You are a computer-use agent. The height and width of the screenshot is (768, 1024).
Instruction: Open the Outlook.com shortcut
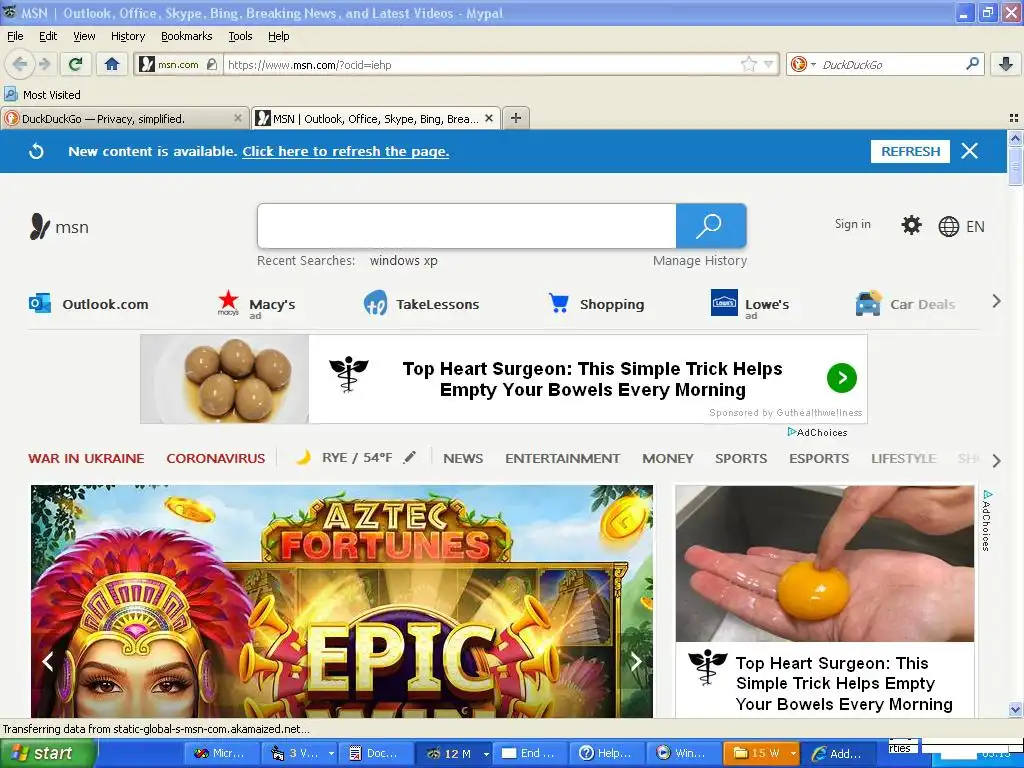(x=89, y=304)
